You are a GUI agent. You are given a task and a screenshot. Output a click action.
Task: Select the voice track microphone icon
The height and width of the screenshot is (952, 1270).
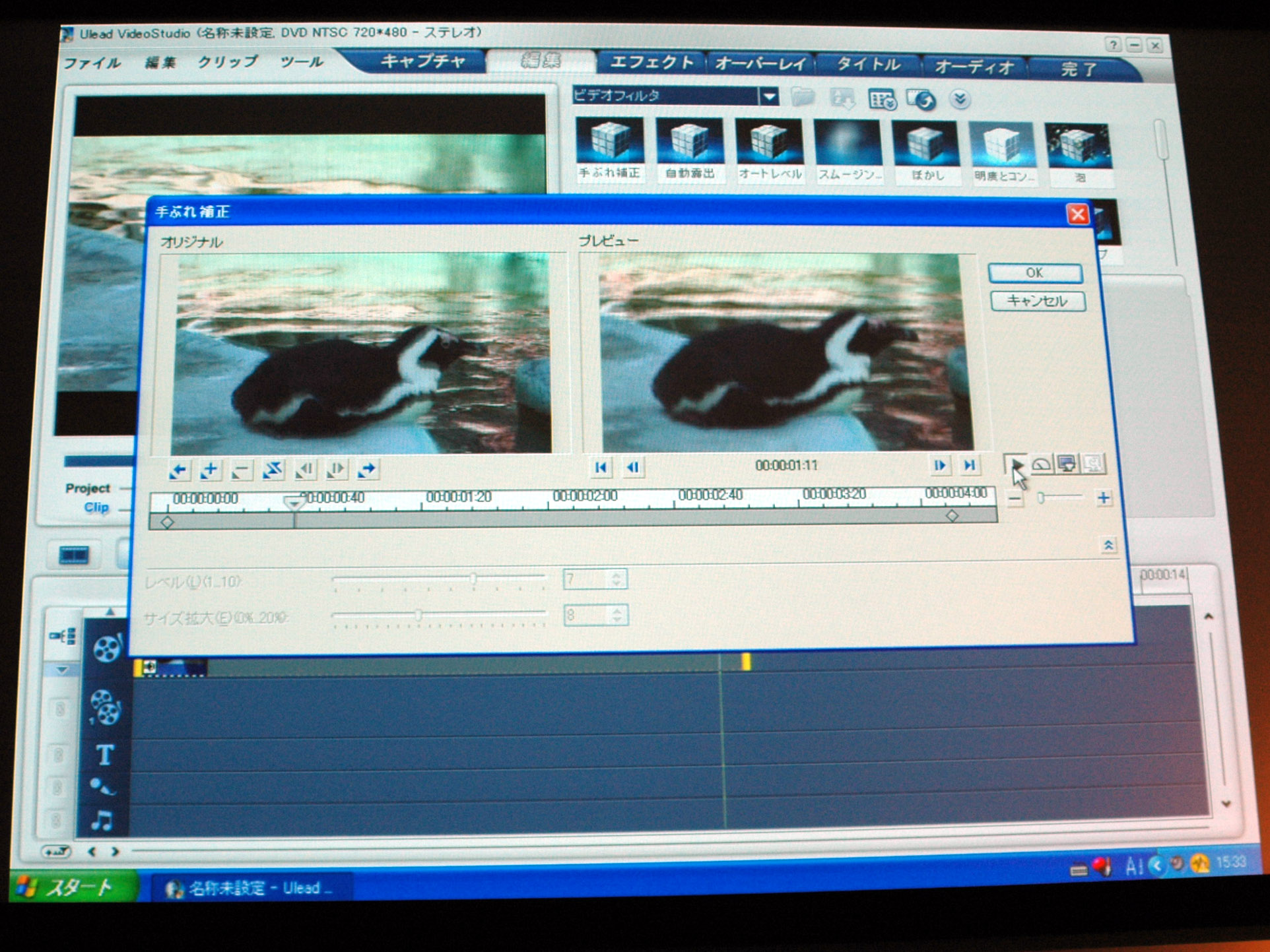(x=102, y=787)
